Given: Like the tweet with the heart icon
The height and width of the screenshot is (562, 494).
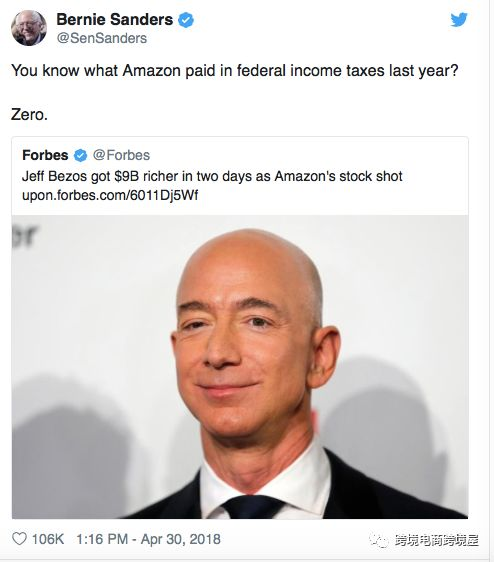Looking at the screenshot, I should point(19,538).
